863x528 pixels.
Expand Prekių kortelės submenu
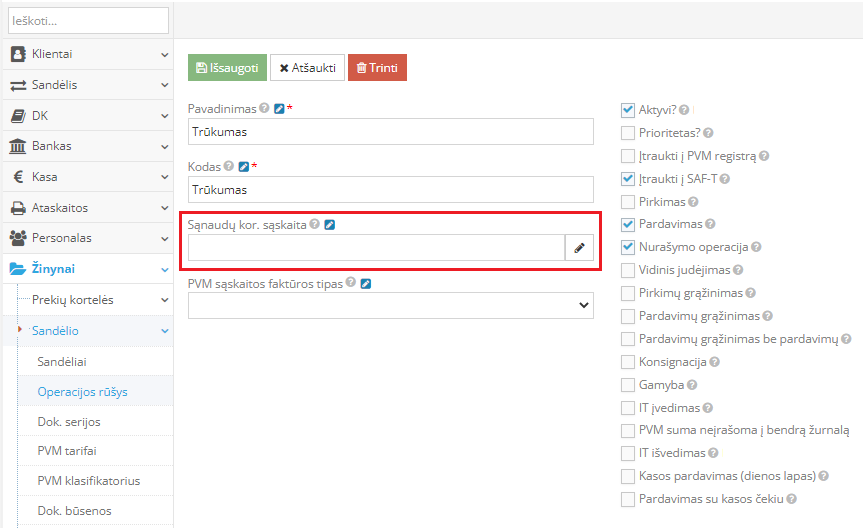[94, 300]
